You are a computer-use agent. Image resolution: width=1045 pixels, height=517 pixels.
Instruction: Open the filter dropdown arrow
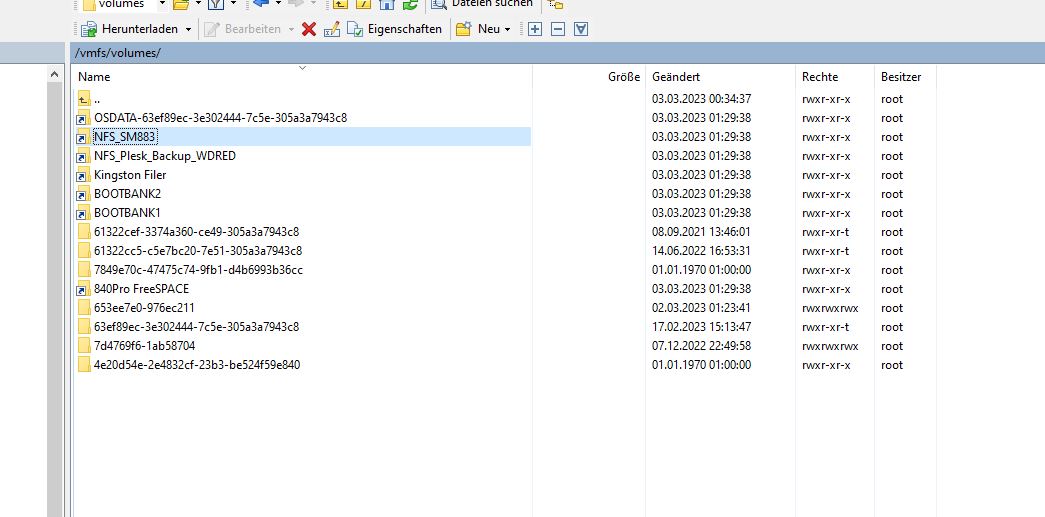point(233,4)
